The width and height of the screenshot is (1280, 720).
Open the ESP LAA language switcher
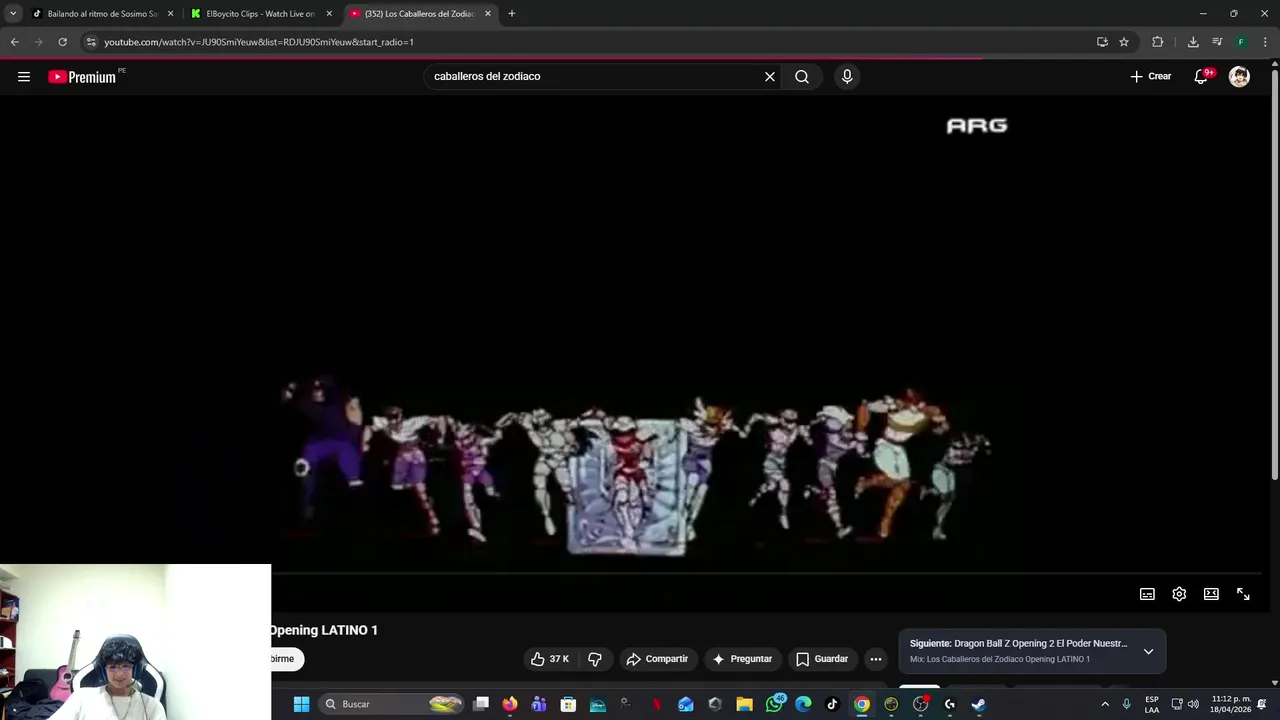tap(1152, 704)
